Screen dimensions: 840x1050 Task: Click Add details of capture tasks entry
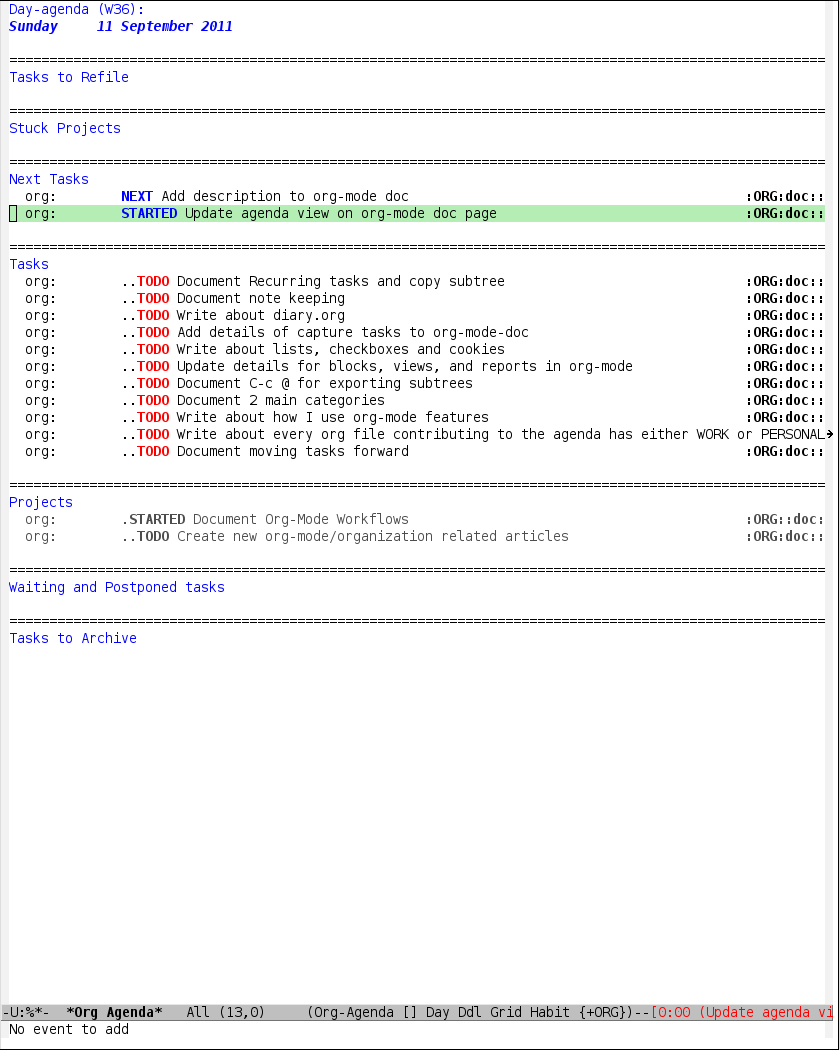pyautogui.click(x=352, y=333)
